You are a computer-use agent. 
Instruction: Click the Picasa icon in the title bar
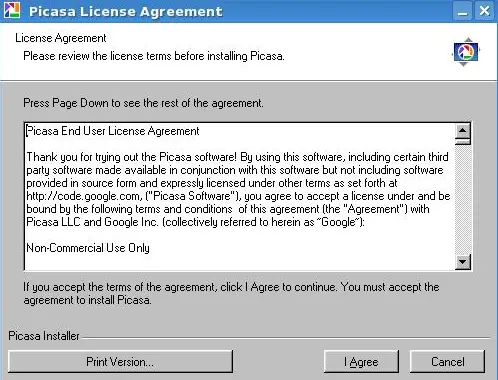[12, 10]
